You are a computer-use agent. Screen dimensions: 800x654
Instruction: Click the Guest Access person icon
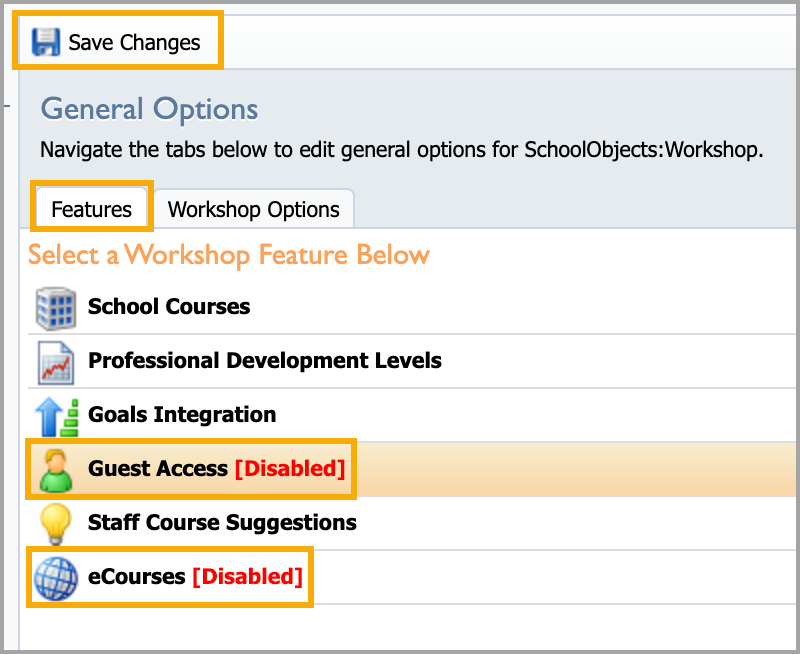[x=56, y=469]
